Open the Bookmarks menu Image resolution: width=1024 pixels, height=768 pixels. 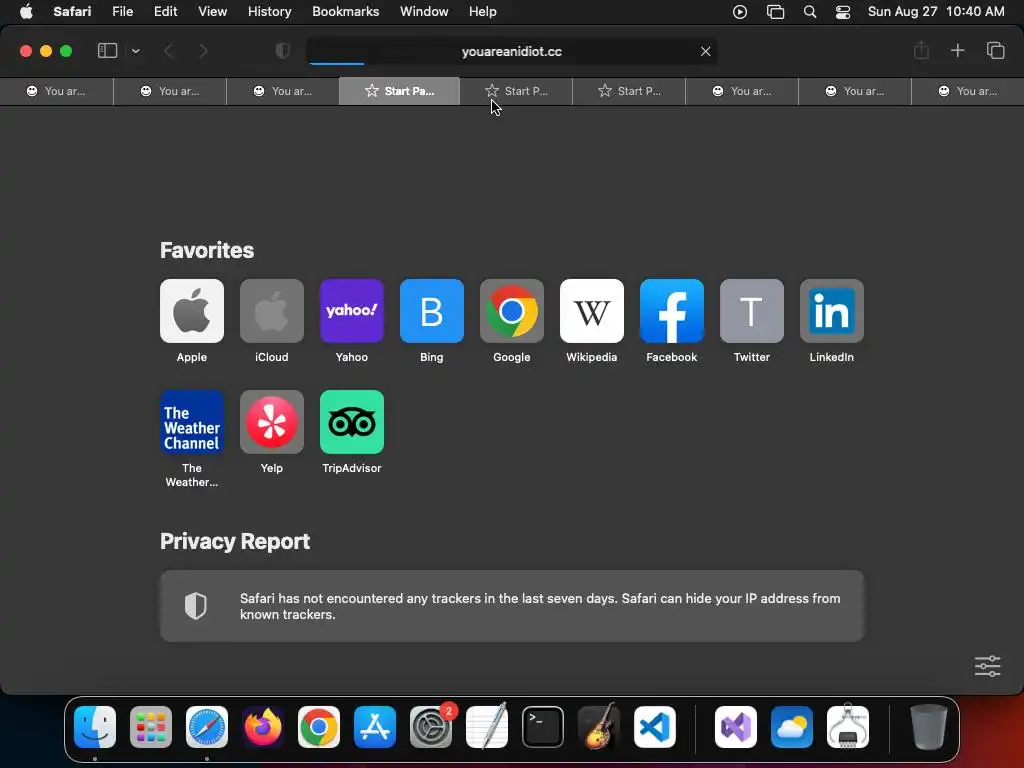(345, 12)
